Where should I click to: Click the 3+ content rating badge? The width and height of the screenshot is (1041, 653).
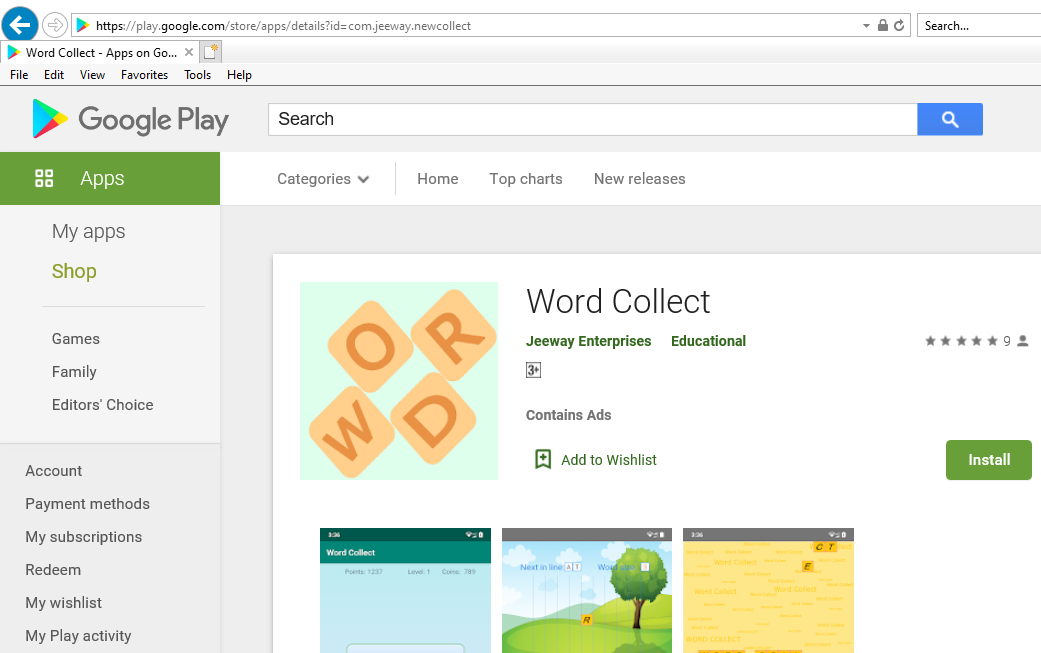tap(533, 370)
